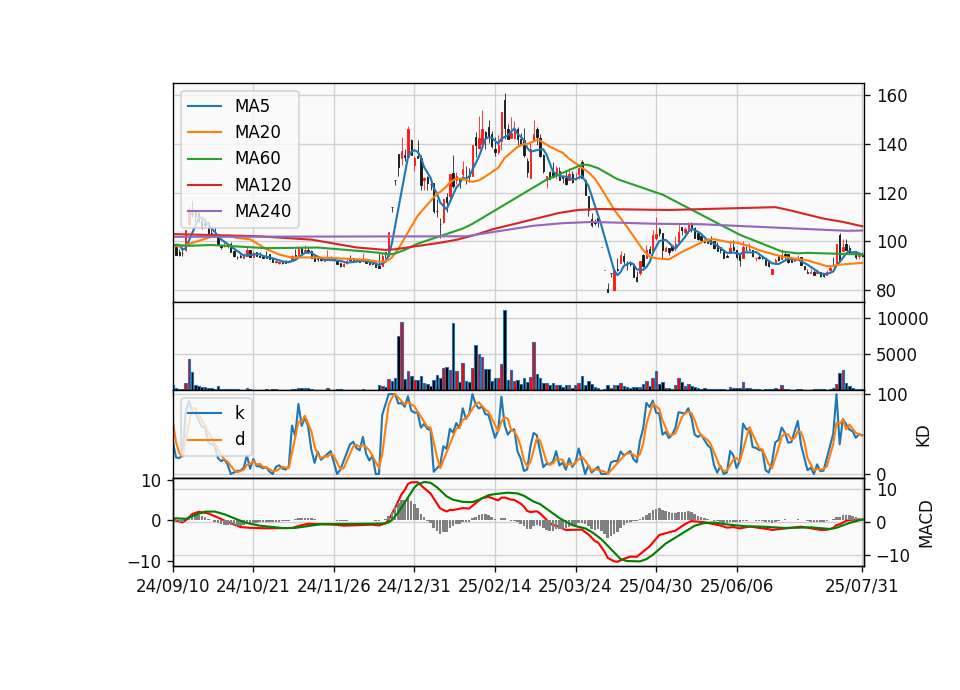Image resolution: width=960 pixels, height=690 pixels.
Task: Click the MA60 legend label
Action: (x=257, y=158)
